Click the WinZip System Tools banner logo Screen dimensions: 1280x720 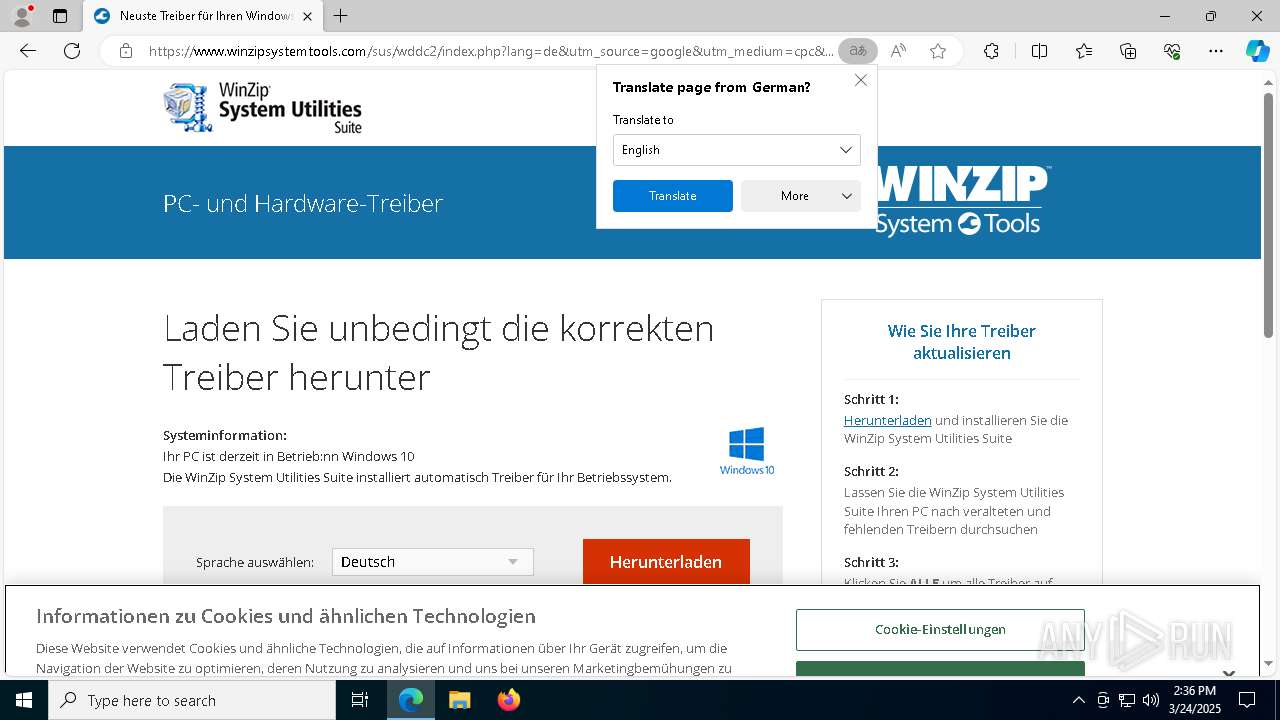pos(962,201)
